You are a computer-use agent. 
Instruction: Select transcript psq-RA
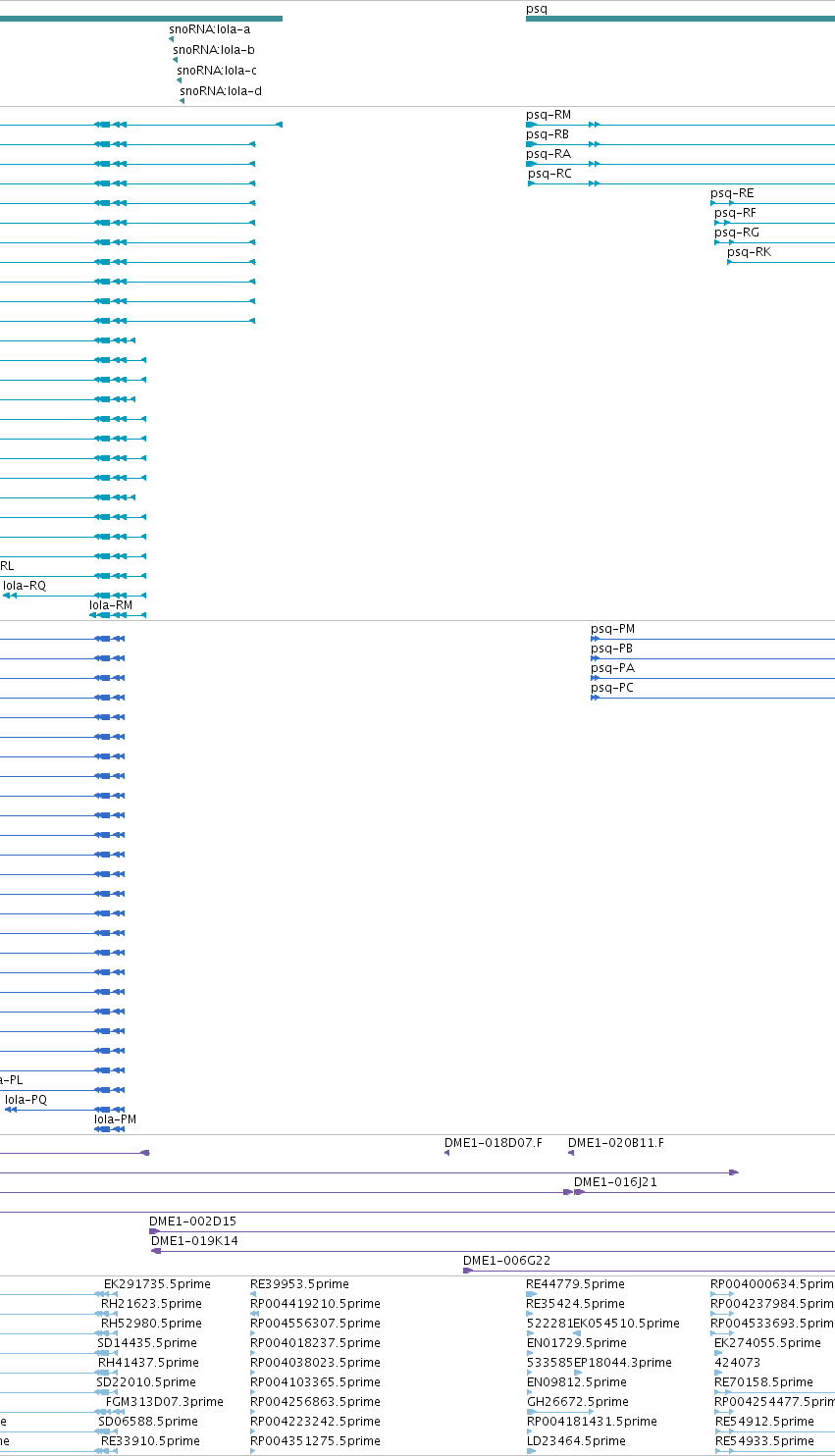click(548, 154)
